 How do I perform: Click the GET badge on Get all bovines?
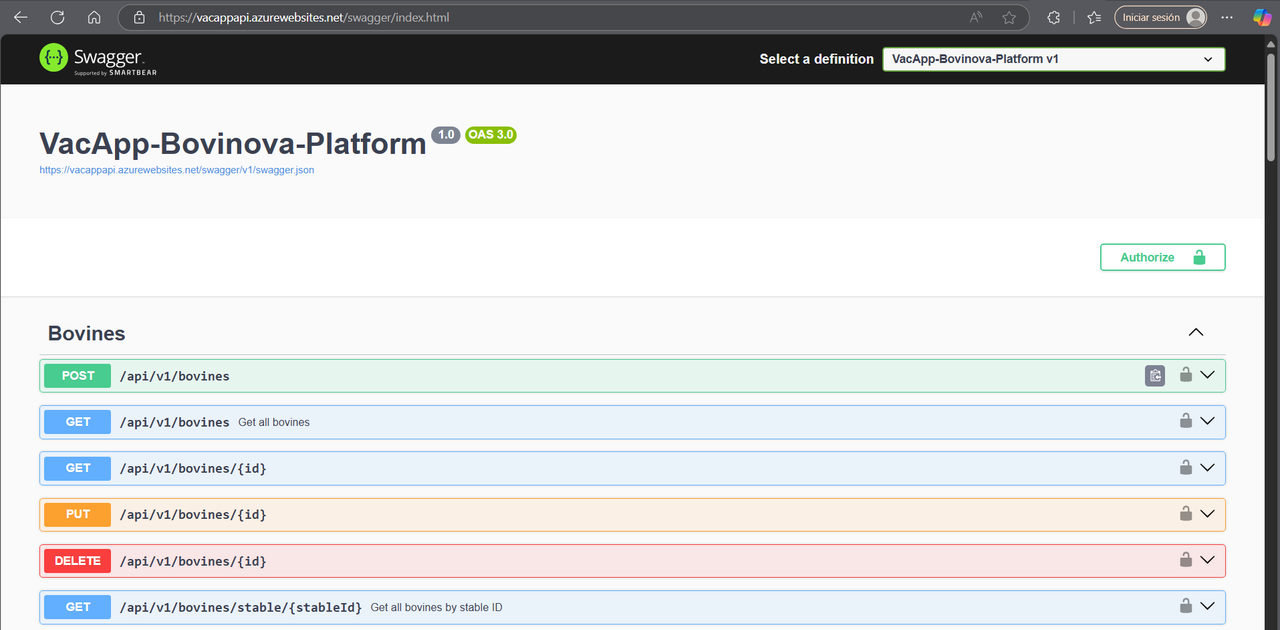(78, 422)
